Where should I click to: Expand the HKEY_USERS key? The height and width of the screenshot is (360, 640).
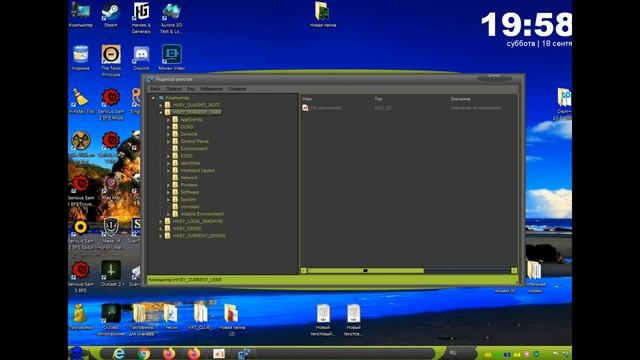pos(161,229)
